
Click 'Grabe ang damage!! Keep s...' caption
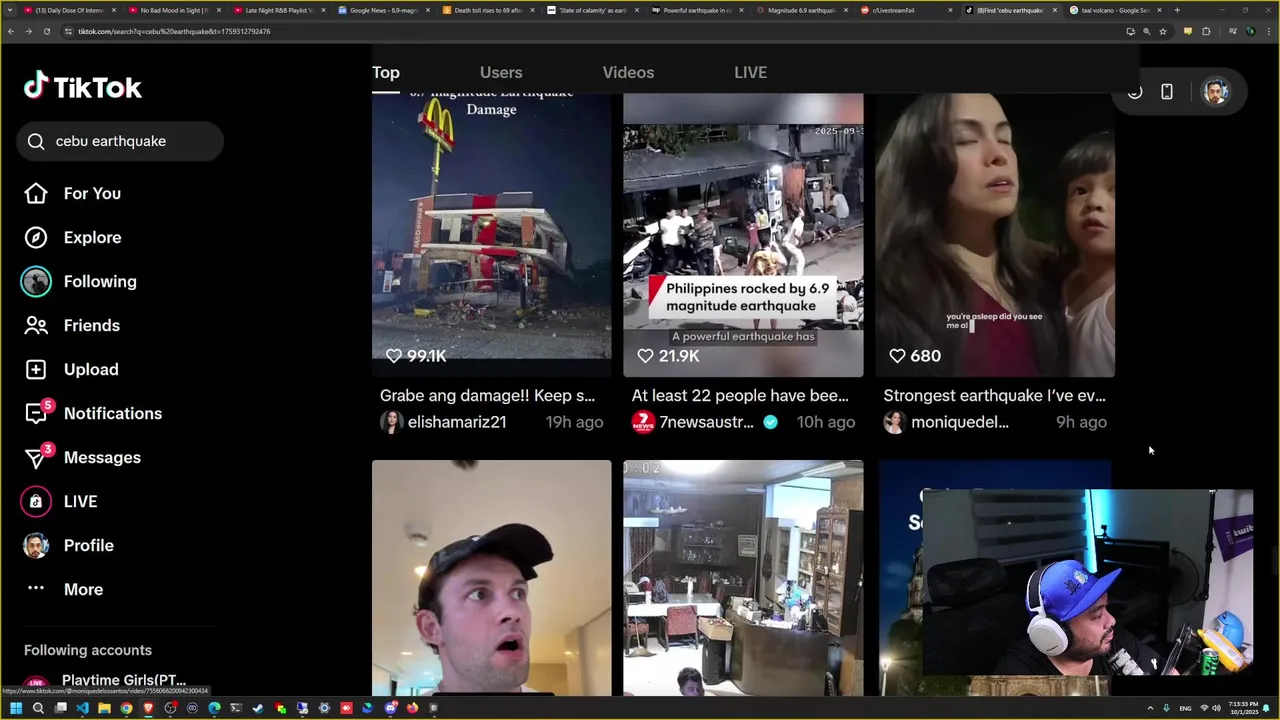(487, 396)
